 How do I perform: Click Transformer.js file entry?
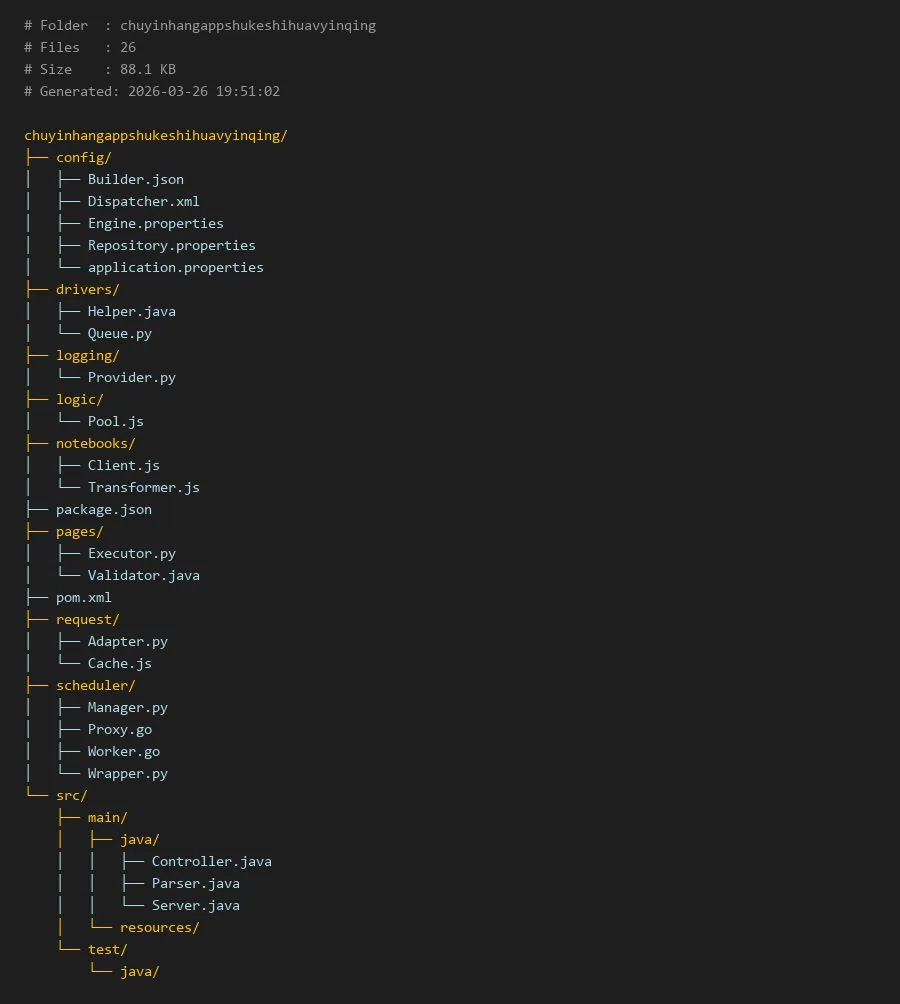(143, 487)
